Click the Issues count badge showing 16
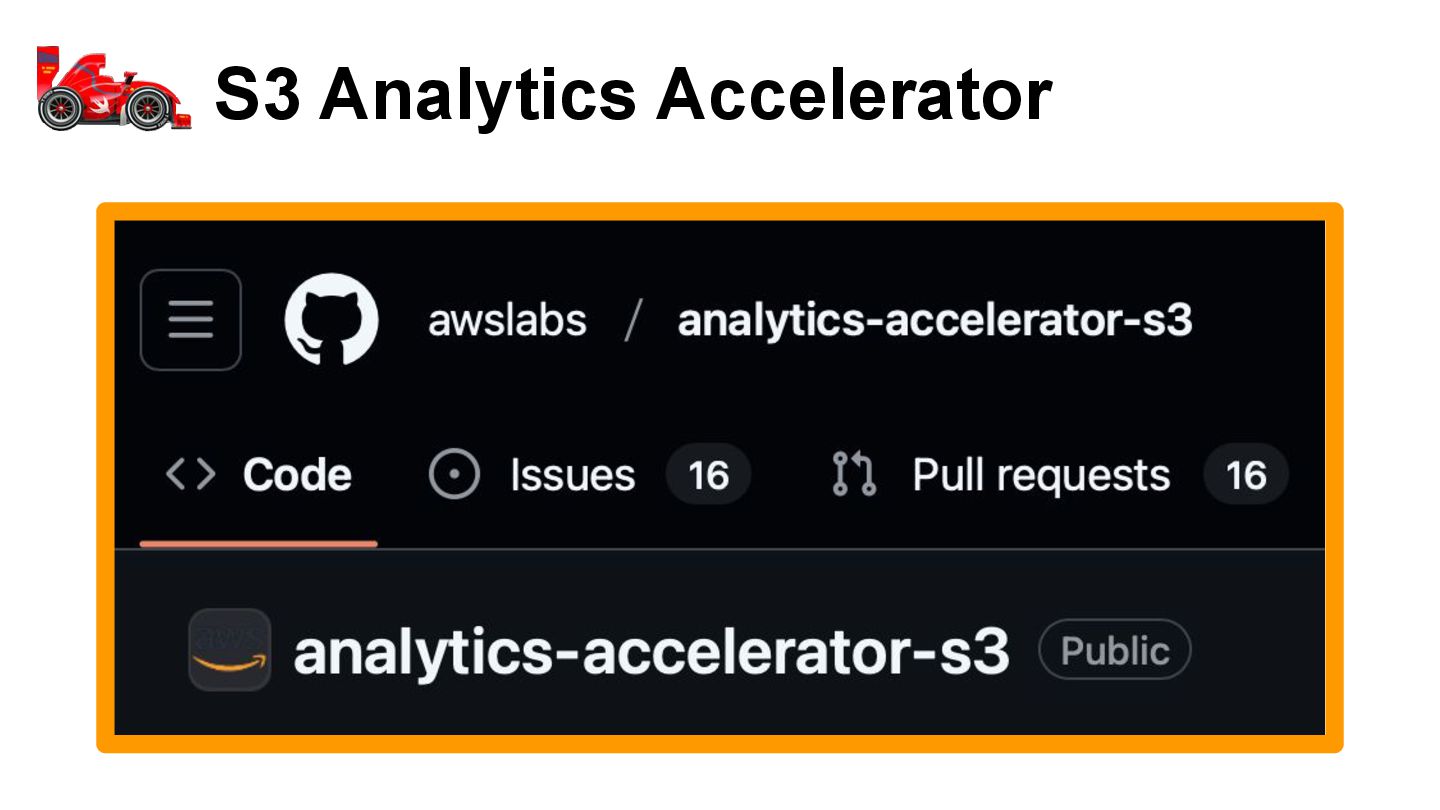The width and height of the screenshot is (1440, 810). click(709, 475)
